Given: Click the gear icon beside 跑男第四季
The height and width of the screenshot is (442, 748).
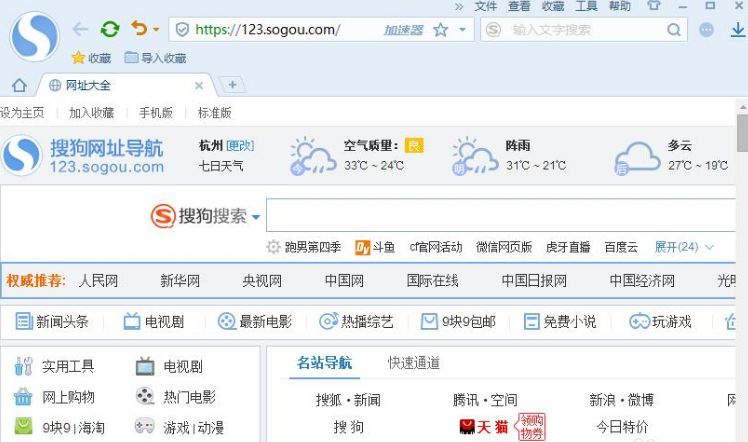Looking at the screenshot, I should click(x=273, y=247).
